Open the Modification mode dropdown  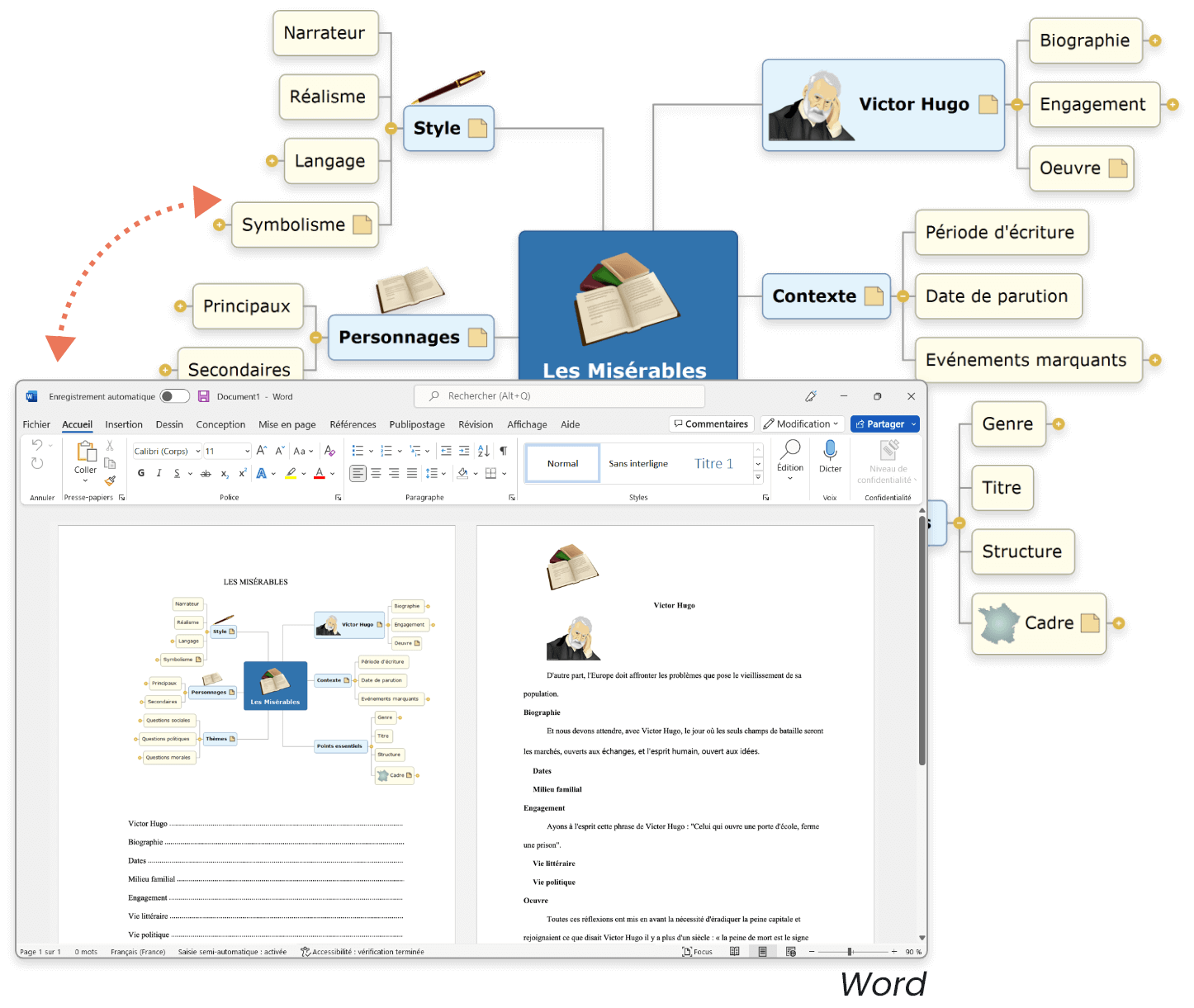tap(802, 424)
